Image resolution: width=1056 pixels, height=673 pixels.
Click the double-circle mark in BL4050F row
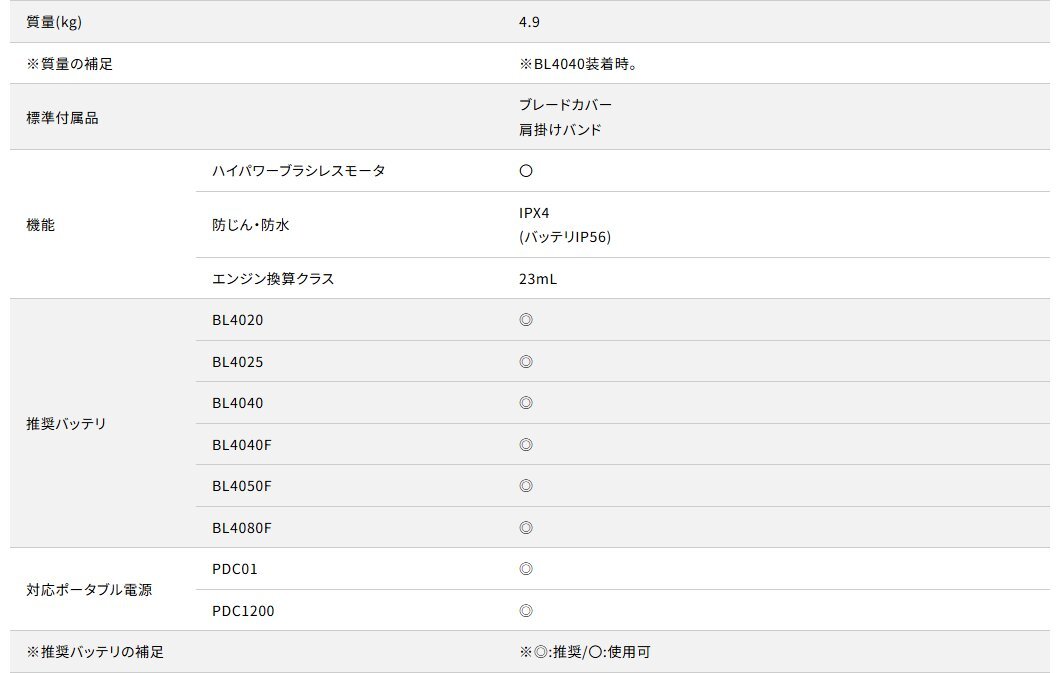click(x=526, y=486)
